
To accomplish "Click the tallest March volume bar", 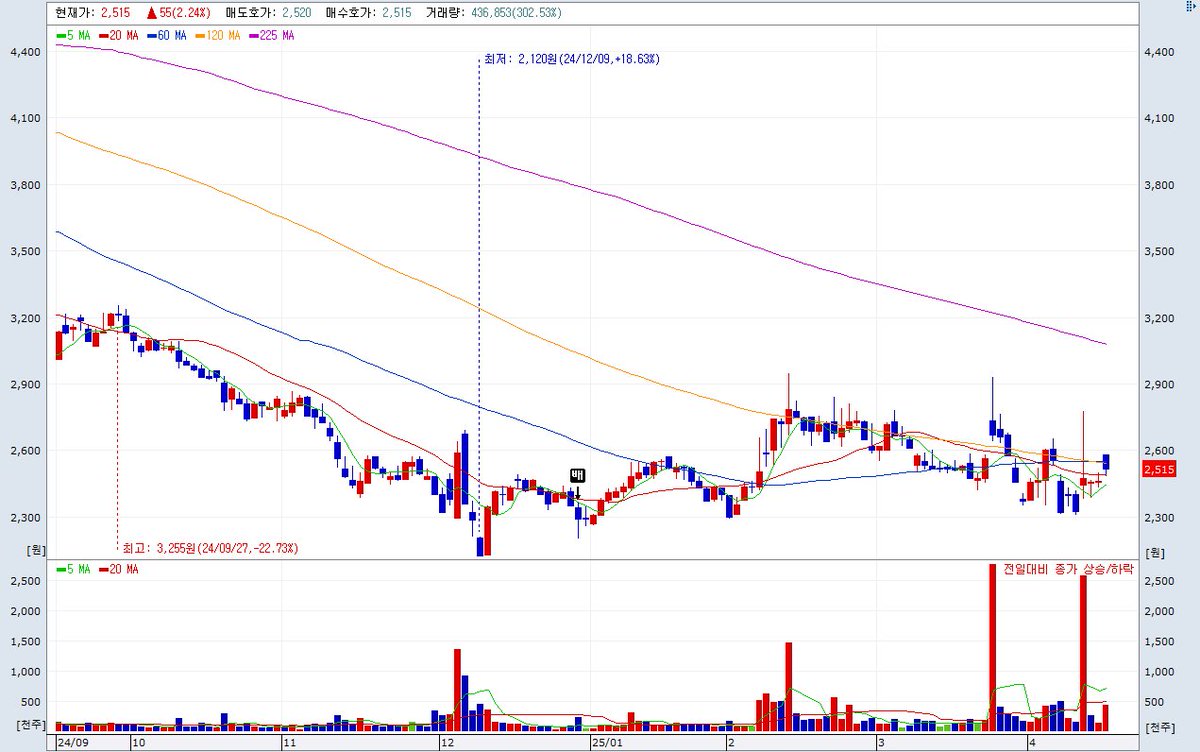I will pos(993,648).
